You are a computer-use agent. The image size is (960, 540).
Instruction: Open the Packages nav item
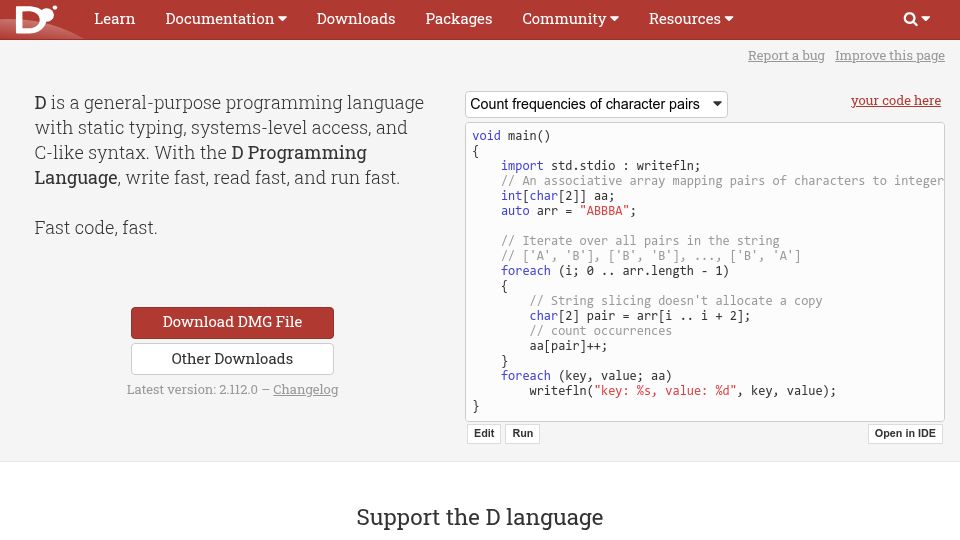click(x=459, y=19)
